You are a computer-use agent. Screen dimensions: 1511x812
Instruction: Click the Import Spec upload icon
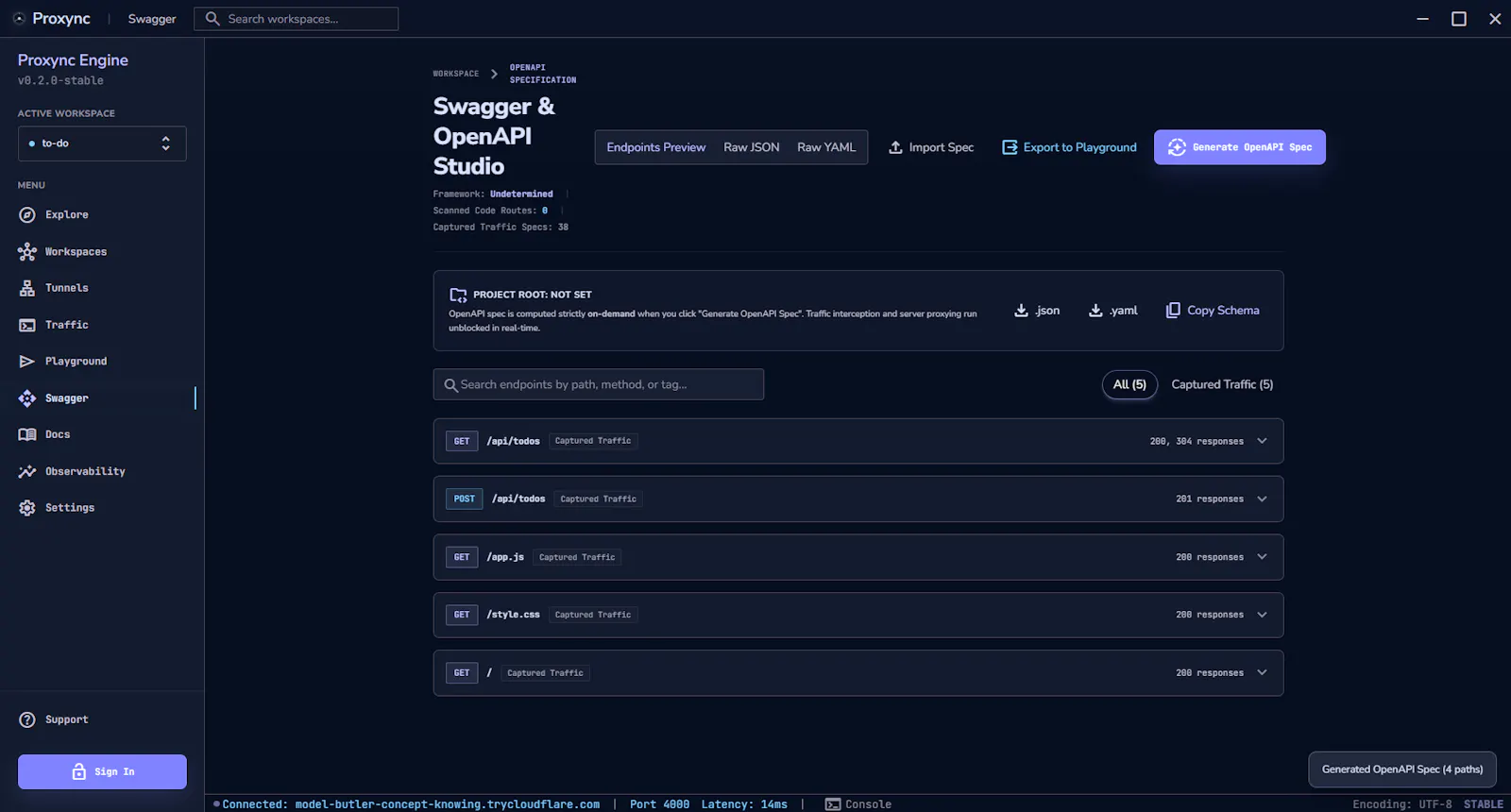tap(895, 147)
